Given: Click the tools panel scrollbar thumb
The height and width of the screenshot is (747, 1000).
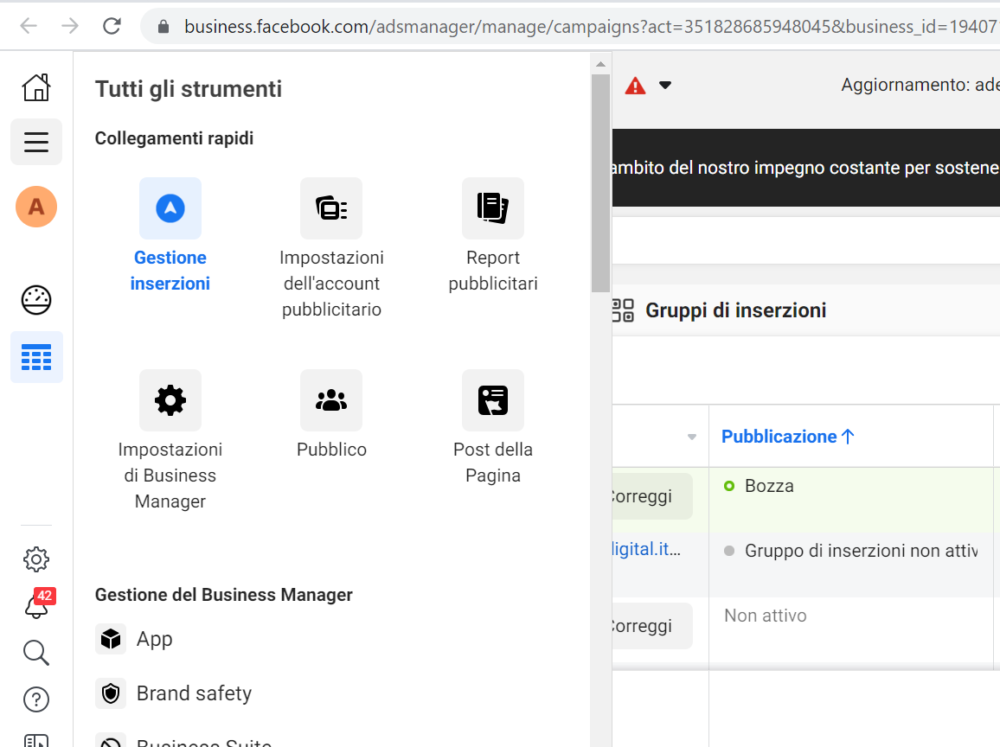Looking at the screenshot, I should click(x=600, y=184).
